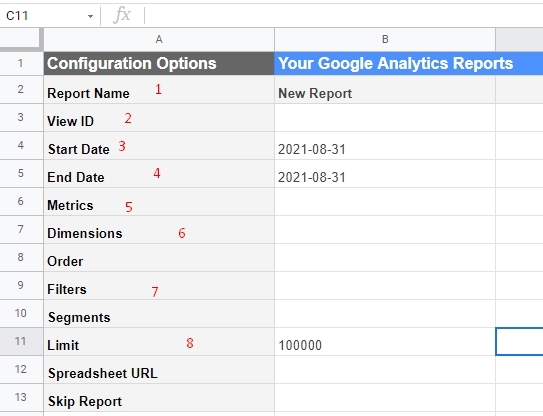
Task: Click the empty Dimensions value cell
Action: [385, 229]
